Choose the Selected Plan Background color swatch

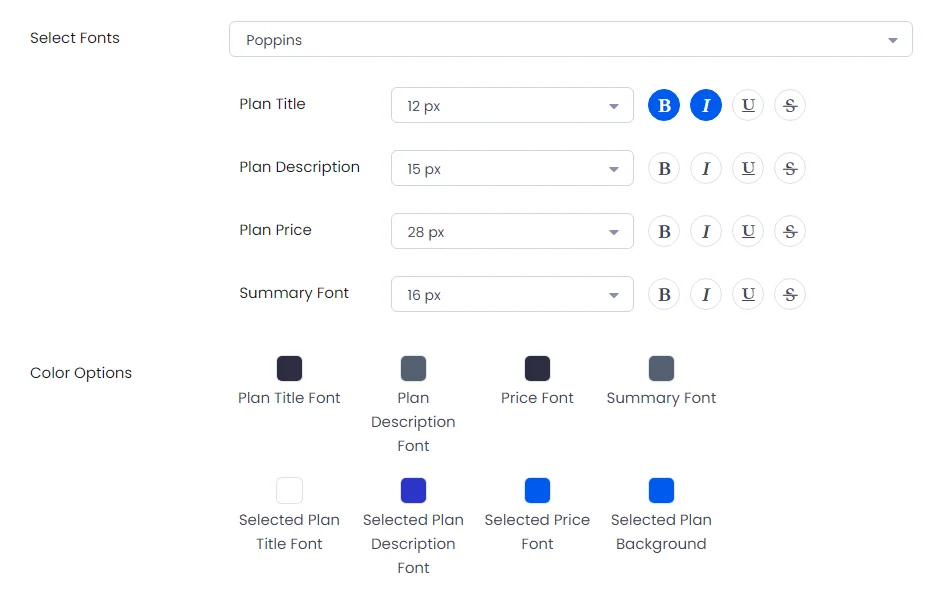coord(661,490)
